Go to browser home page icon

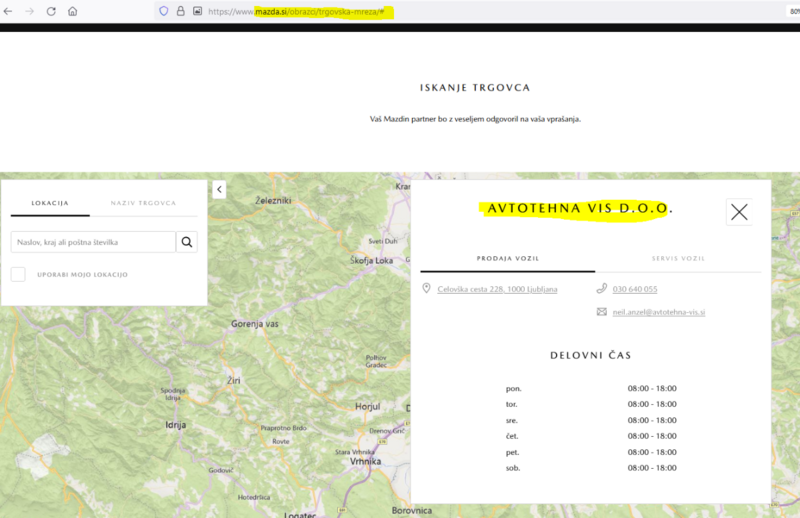(73, 11)
